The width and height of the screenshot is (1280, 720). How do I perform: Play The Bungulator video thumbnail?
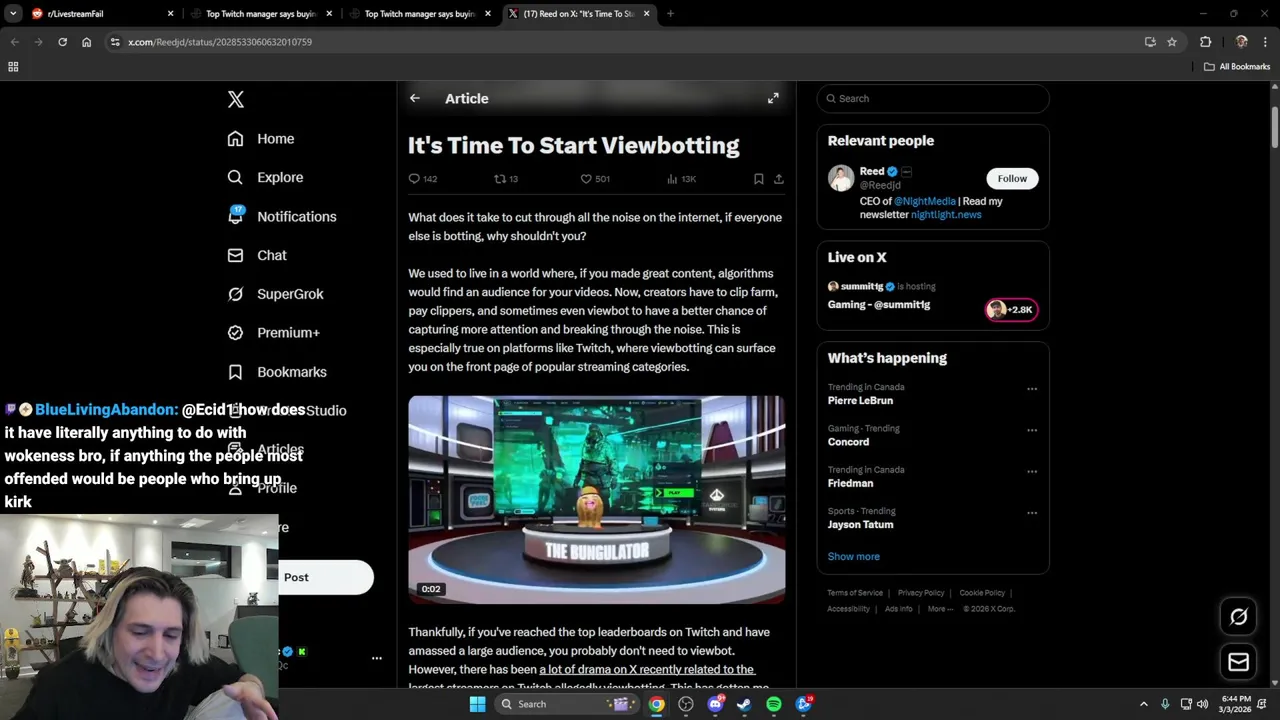point(597,500)
